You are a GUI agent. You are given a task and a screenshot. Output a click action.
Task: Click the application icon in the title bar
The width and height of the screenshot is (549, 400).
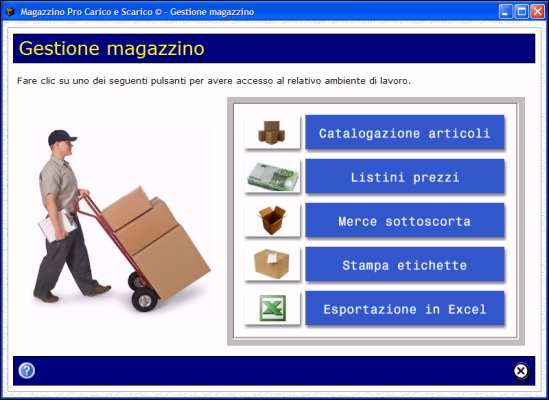10,12
